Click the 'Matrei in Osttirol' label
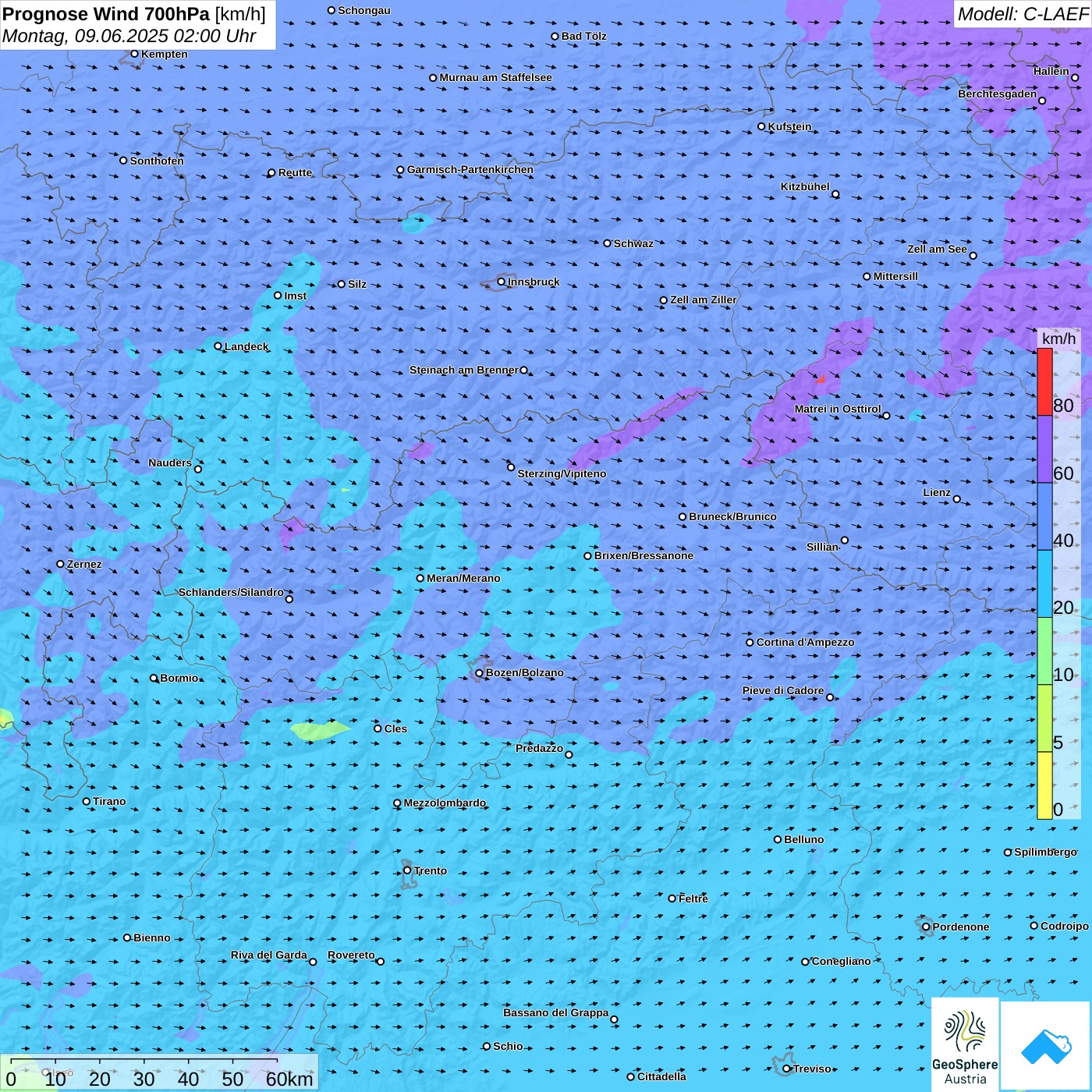This screenshot has height=1092, width=1092. click(838, 409)
